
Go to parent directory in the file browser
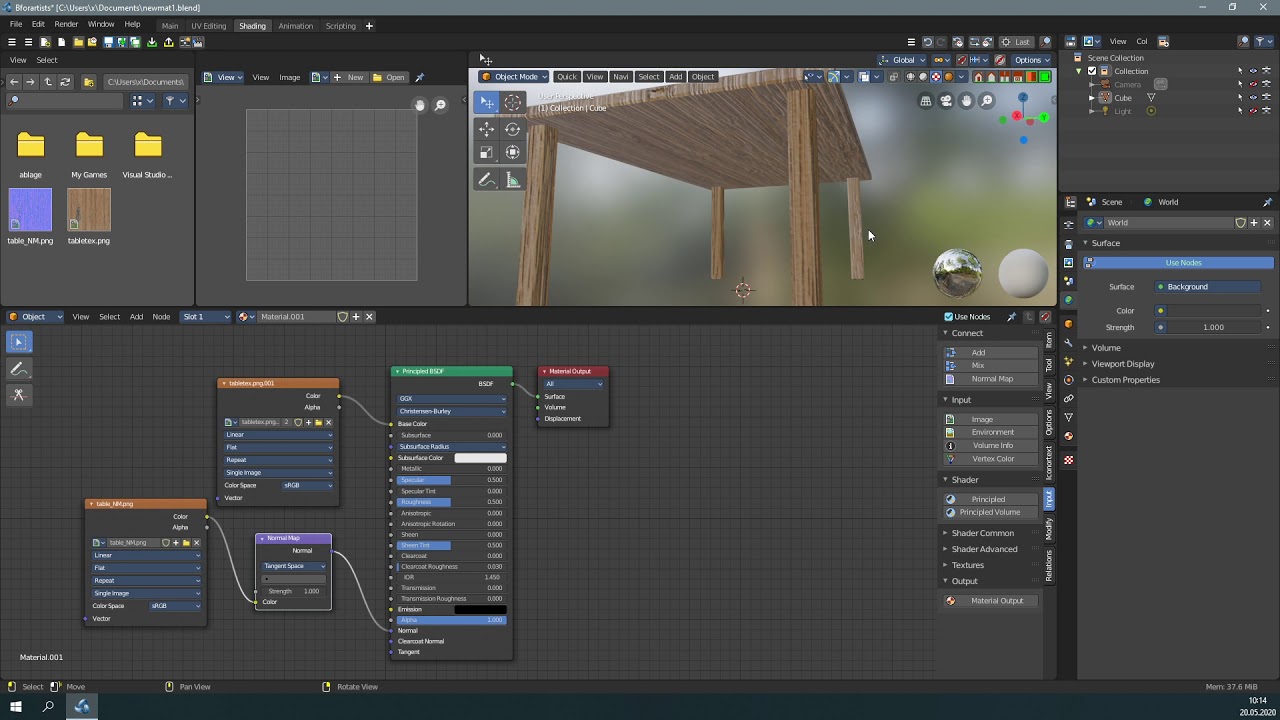point(48,82)
